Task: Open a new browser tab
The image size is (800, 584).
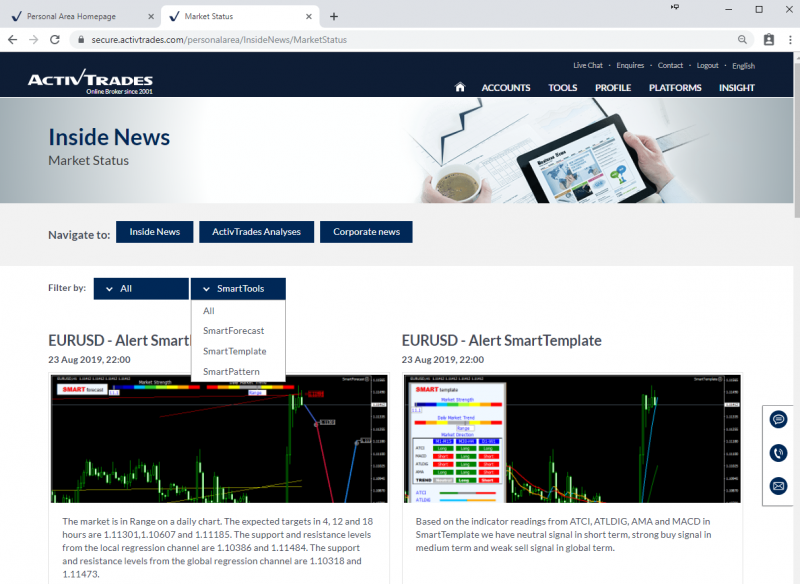Action: 334,16
